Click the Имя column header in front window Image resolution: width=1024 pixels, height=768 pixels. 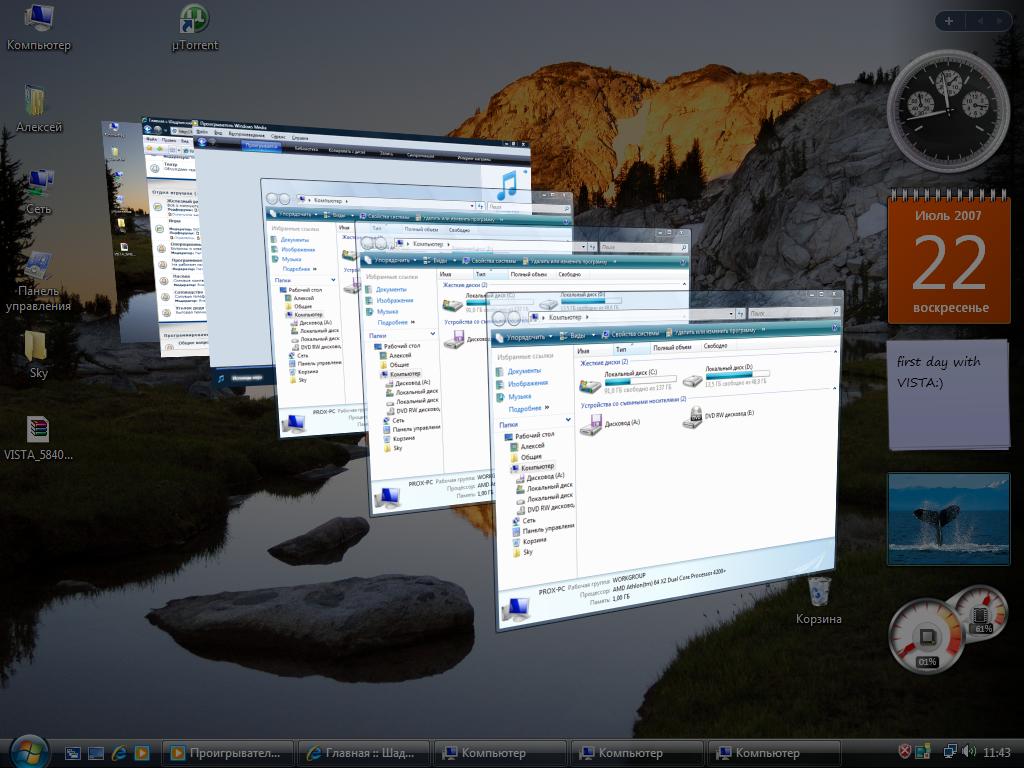click(x=593, y=351)
